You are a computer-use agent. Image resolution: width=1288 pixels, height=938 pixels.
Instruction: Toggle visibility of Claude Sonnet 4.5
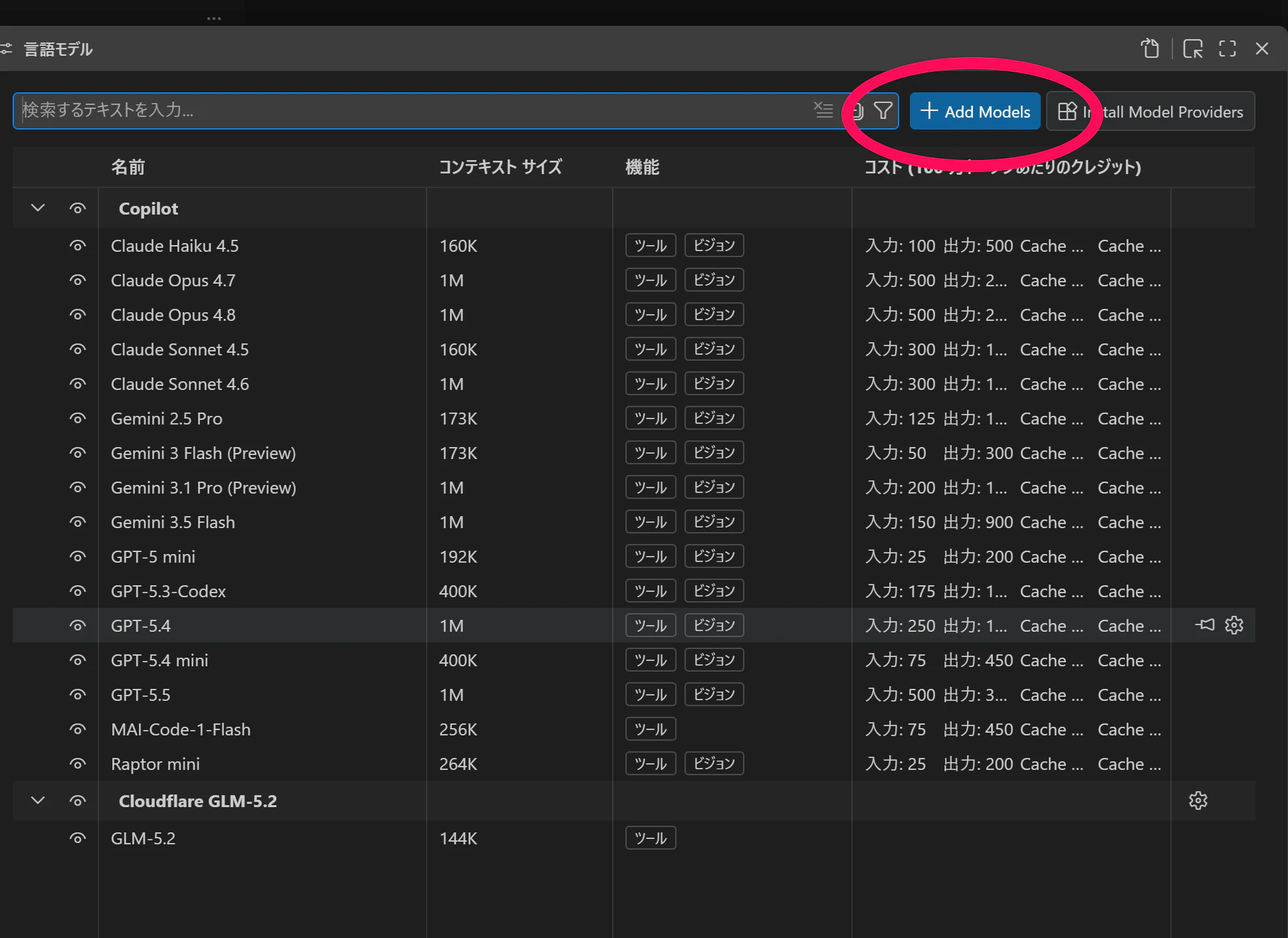(78, 349)
